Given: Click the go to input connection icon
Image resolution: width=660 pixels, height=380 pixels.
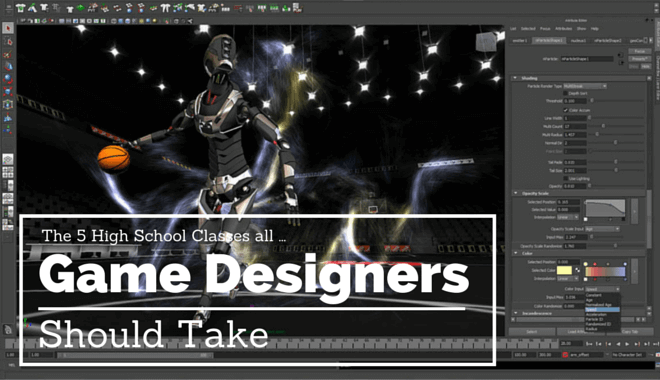Looking at the screenshot, I should point(620,54).
